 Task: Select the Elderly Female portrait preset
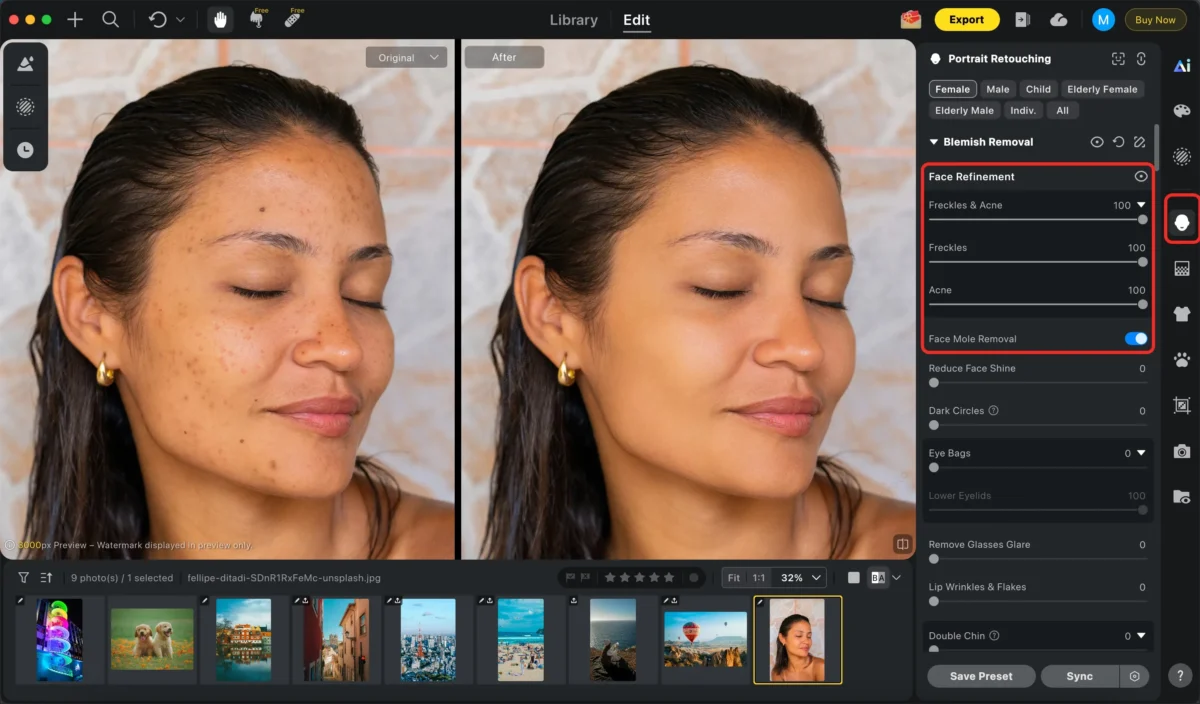coord(1102,88)
